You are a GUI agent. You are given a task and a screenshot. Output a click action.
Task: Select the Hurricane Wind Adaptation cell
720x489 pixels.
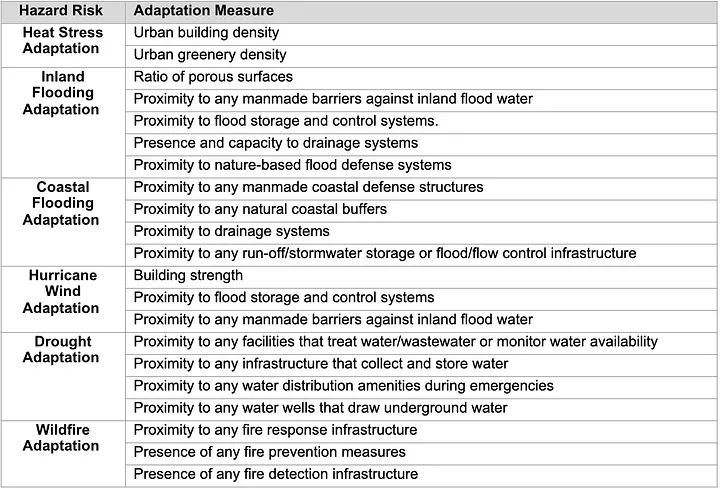pyautogui.click(x=63, y=299)
